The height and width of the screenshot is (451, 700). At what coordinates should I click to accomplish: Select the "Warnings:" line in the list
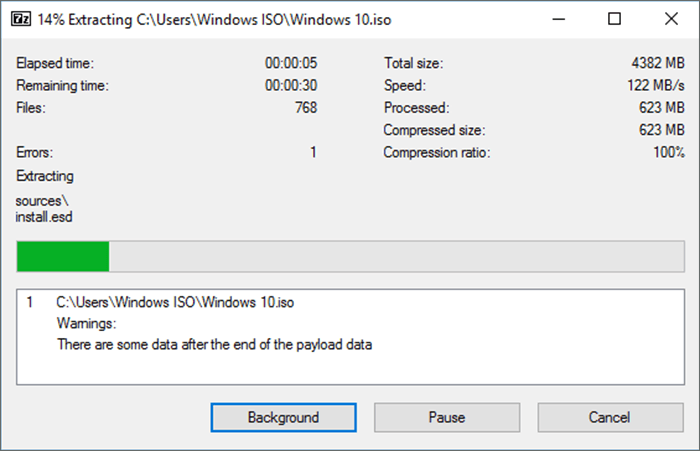tap(87, 324)
